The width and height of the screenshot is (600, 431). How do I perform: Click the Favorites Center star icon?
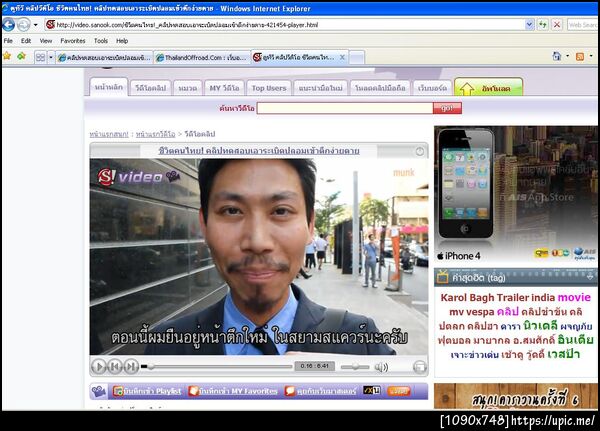point(7,56)
